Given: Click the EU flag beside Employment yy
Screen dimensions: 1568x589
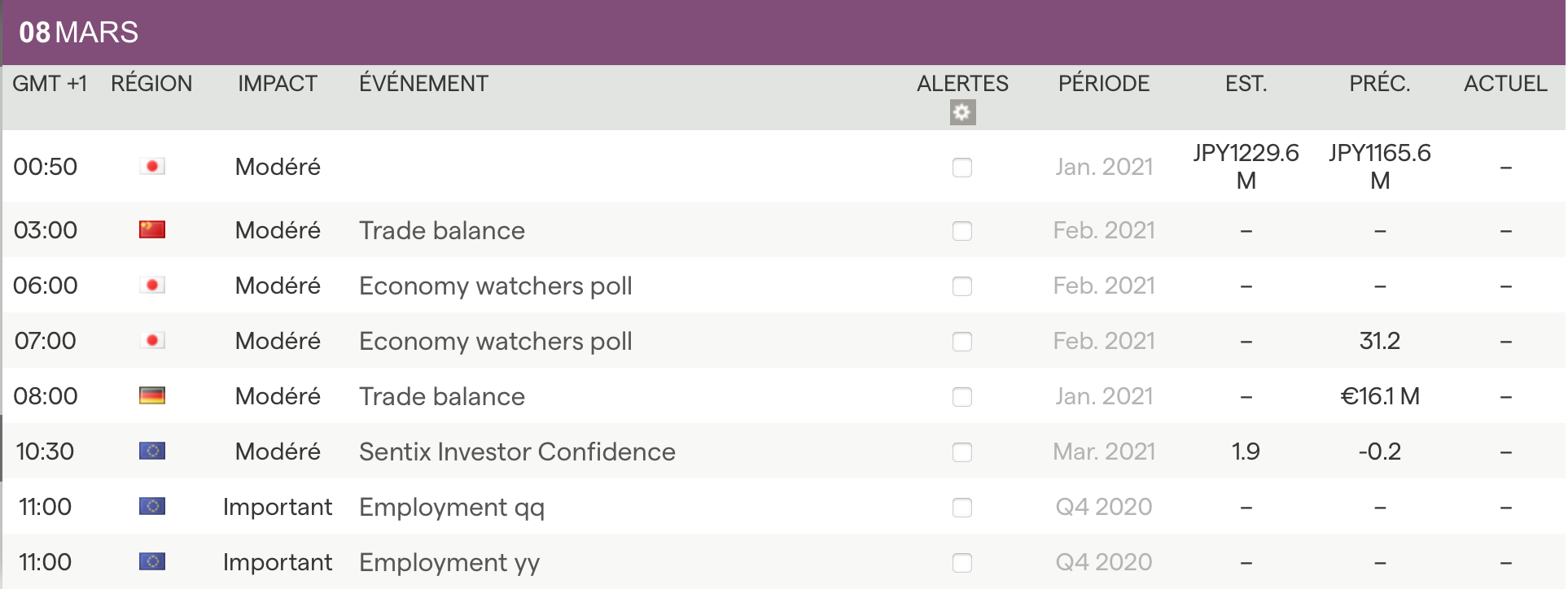Looking at the screenshot, I should pos(152,562).
